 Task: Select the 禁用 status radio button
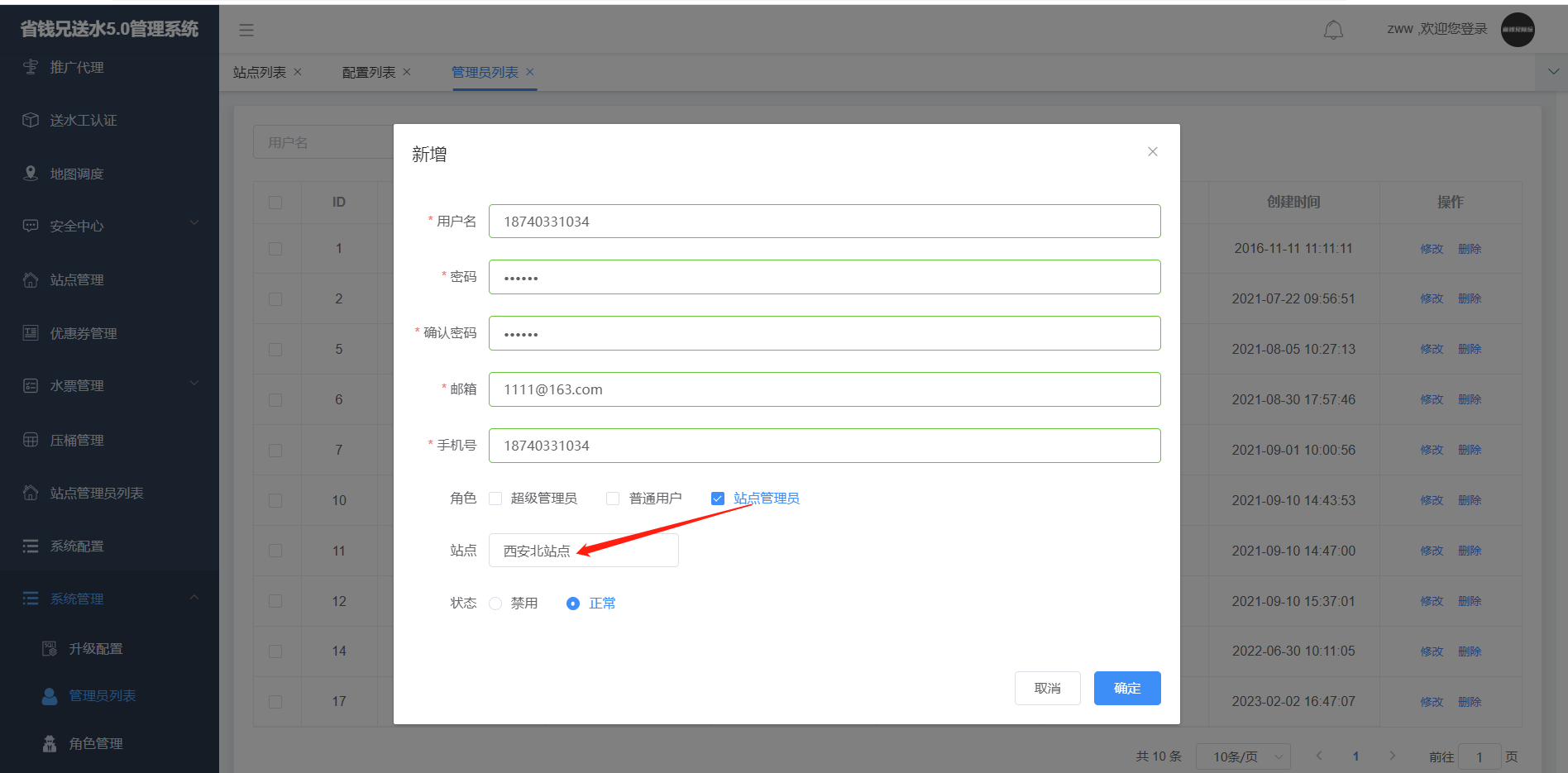click(x=495, y=604)
